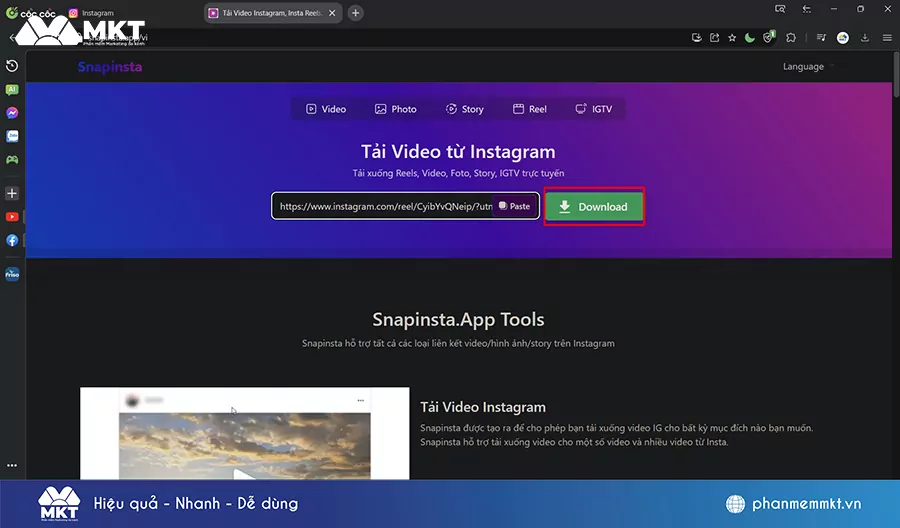Open the sidebar three-dots more menu

point(12,465)
